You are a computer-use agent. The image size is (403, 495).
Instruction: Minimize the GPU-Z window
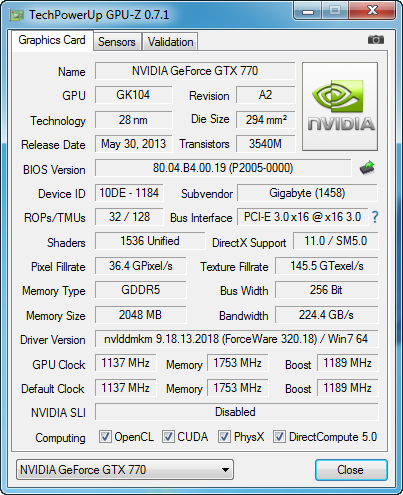pos(308,11)
